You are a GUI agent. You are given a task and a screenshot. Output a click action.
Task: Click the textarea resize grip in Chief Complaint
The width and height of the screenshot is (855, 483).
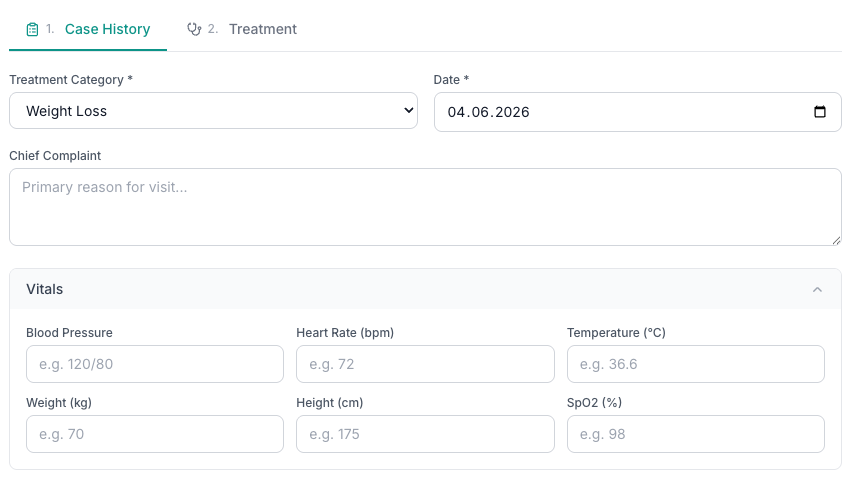(836, 240)
